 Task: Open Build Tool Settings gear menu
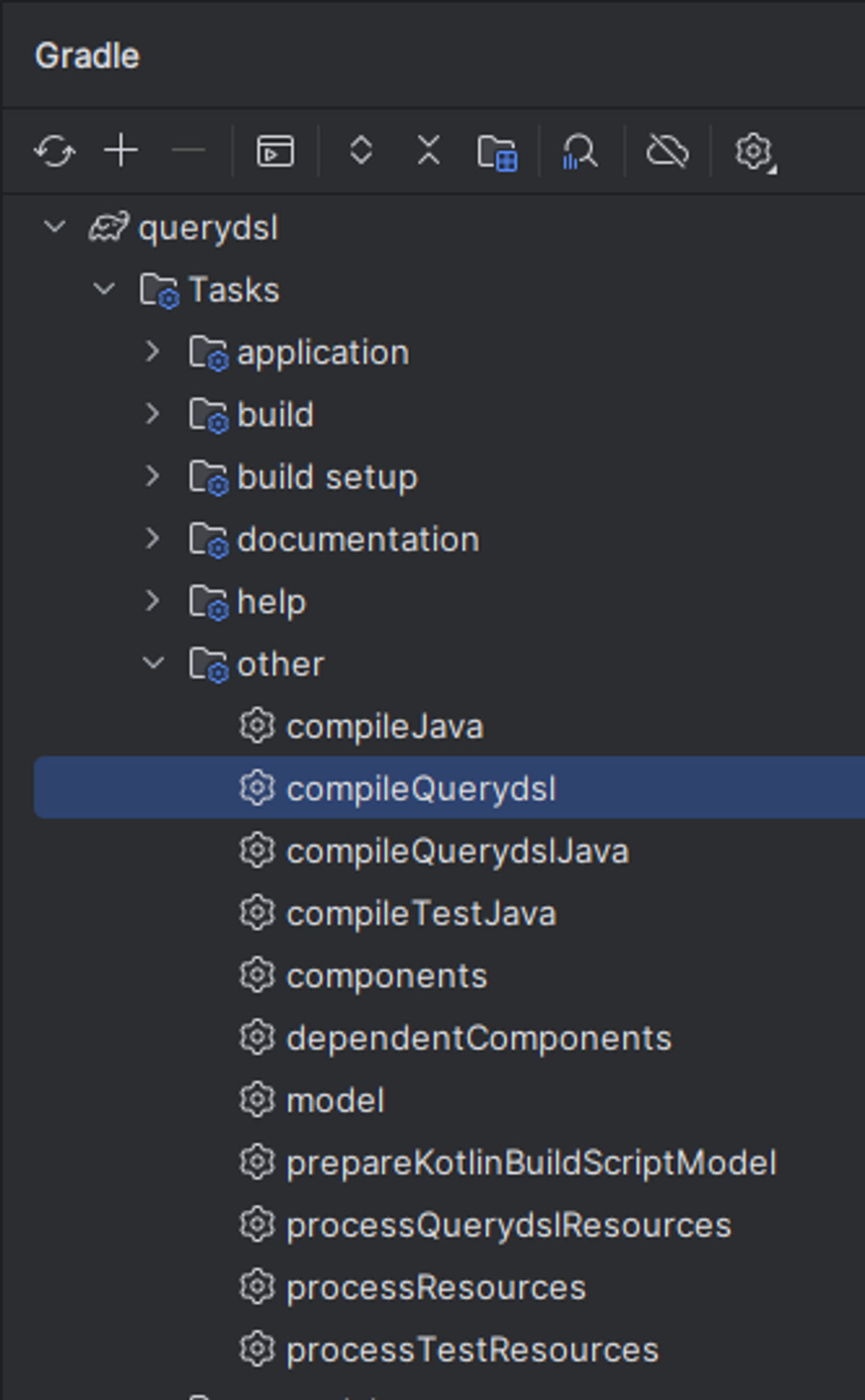pos(755,151)
